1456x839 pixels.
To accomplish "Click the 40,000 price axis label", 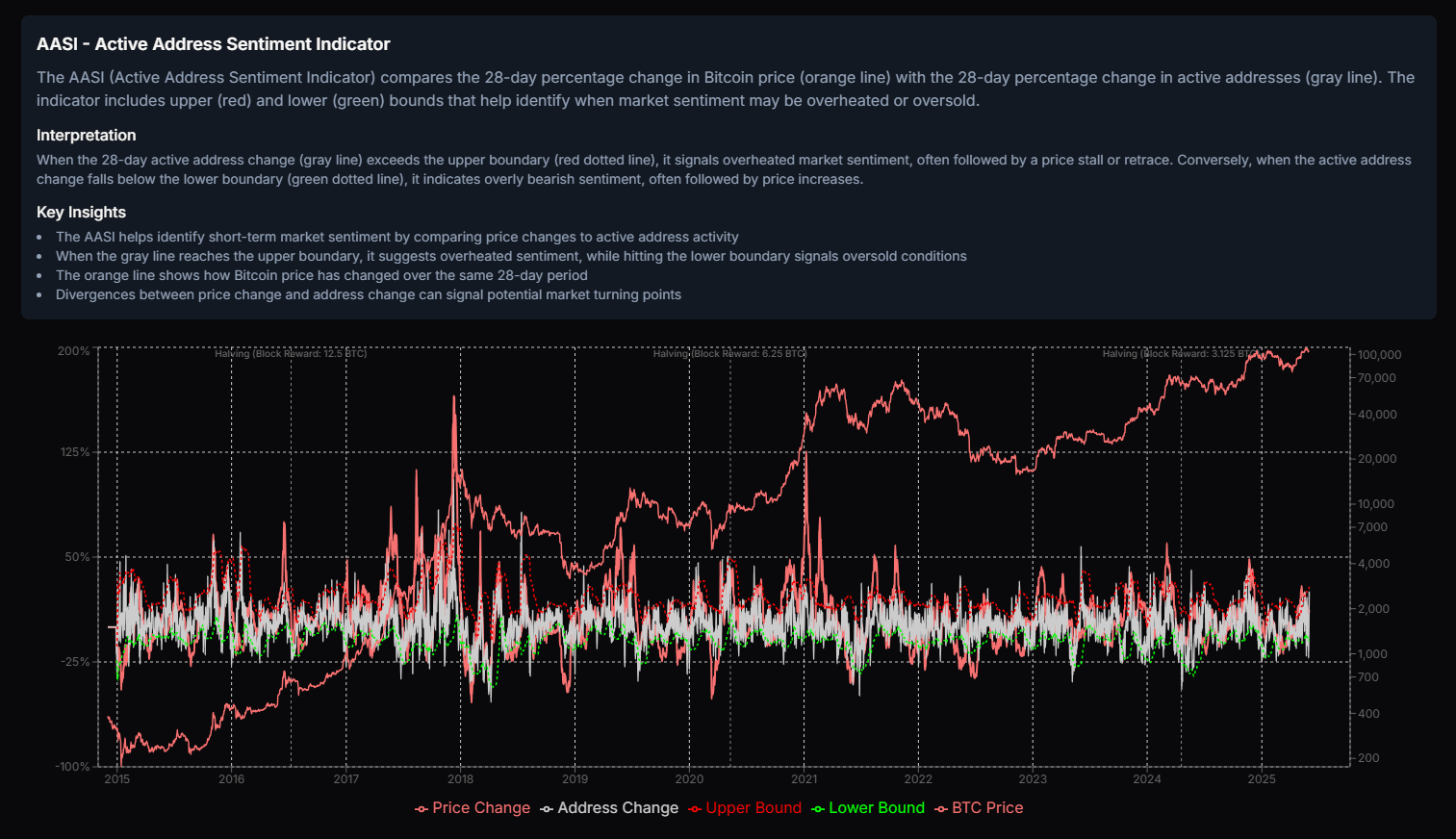I will pos(1377,415).
